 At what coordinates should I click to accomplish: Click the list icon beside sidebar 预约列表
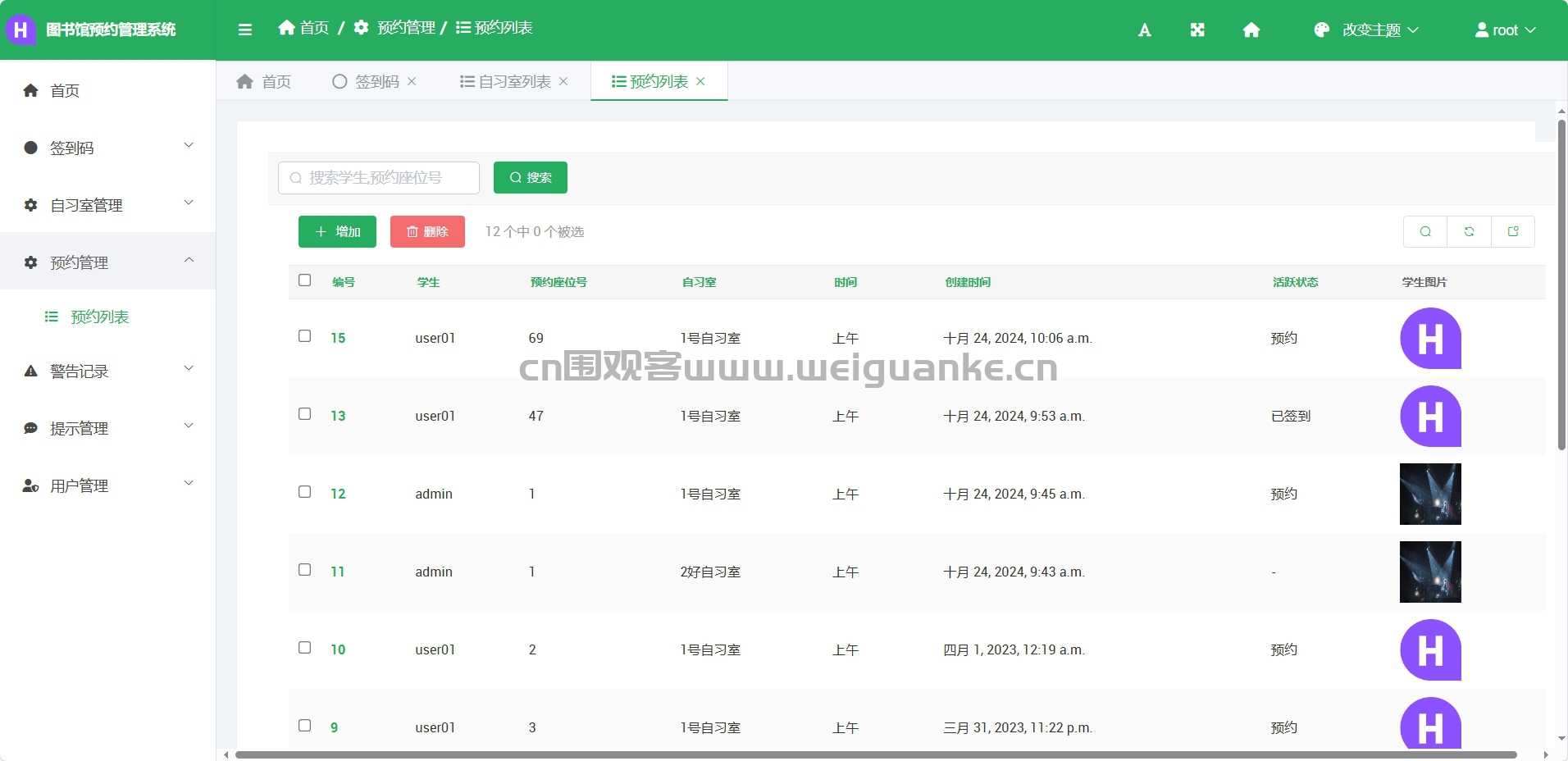click(x=52, y=317)
